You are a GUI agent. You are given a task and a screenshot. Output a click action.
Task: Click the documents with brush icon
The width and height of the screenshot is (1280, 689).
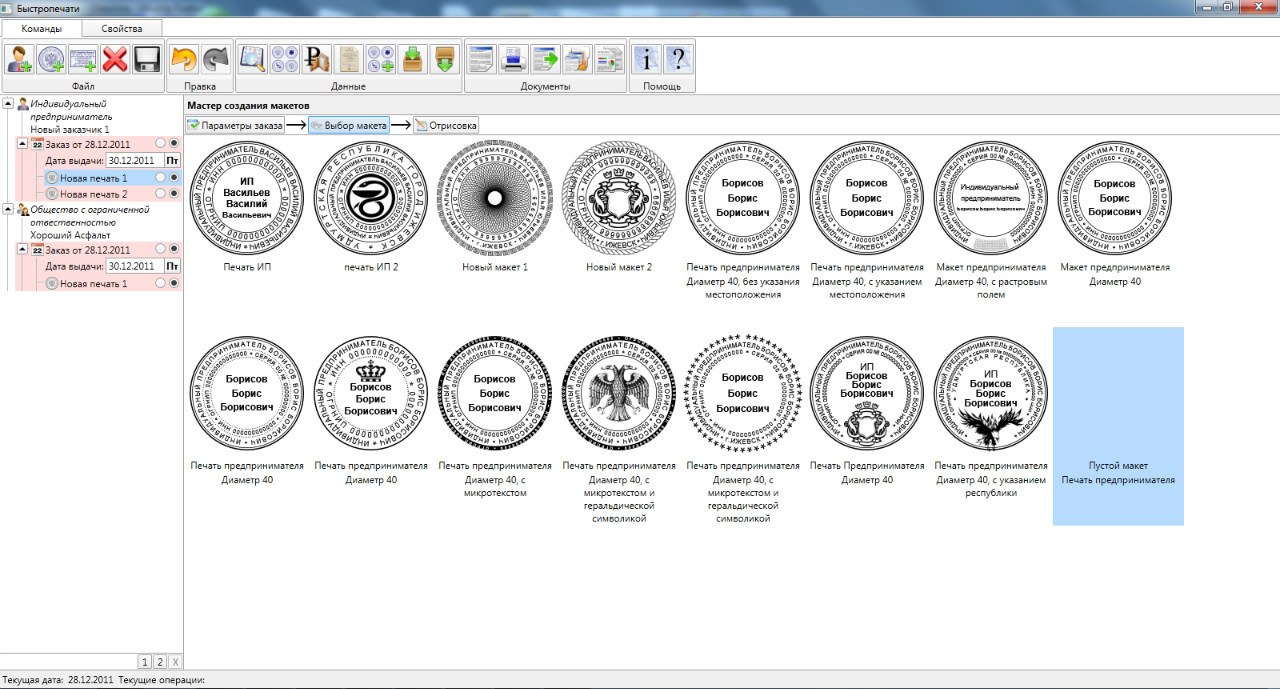(x=578, y=59)
